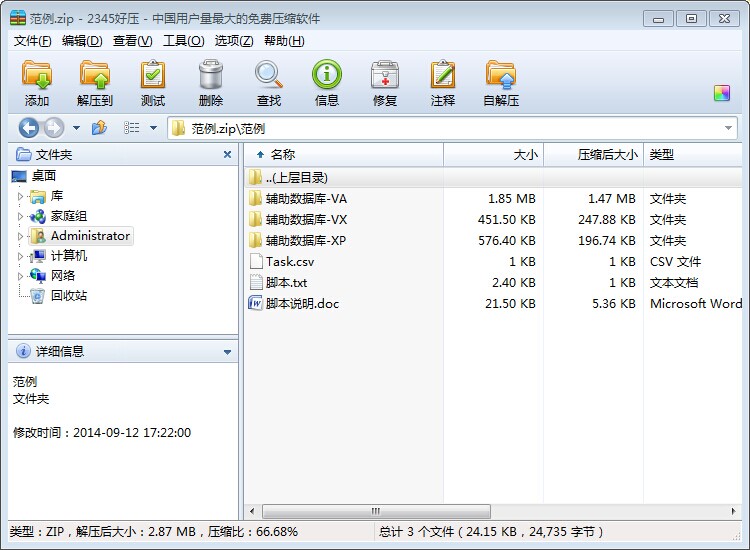This screenshot has width=750, height=550.
Task: Open the navigation history dropdown arrow
Action: click(76, 128)
